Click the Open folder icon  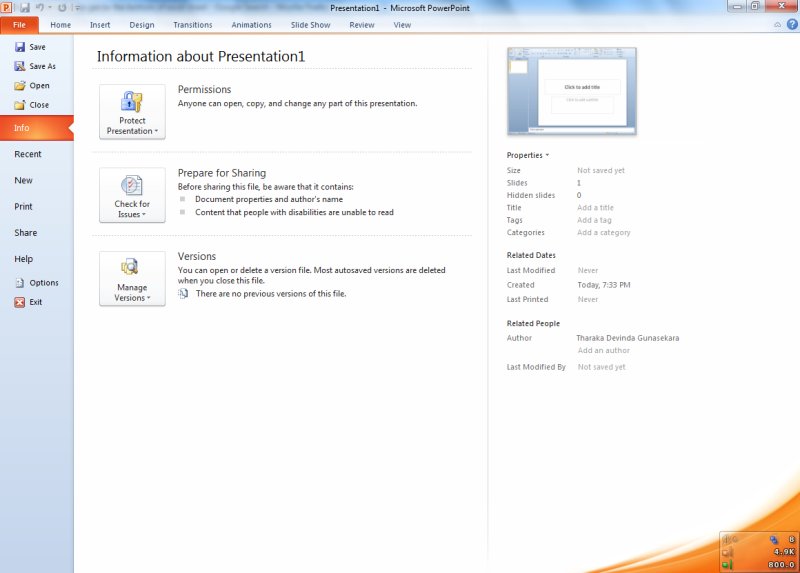point(20,86)
